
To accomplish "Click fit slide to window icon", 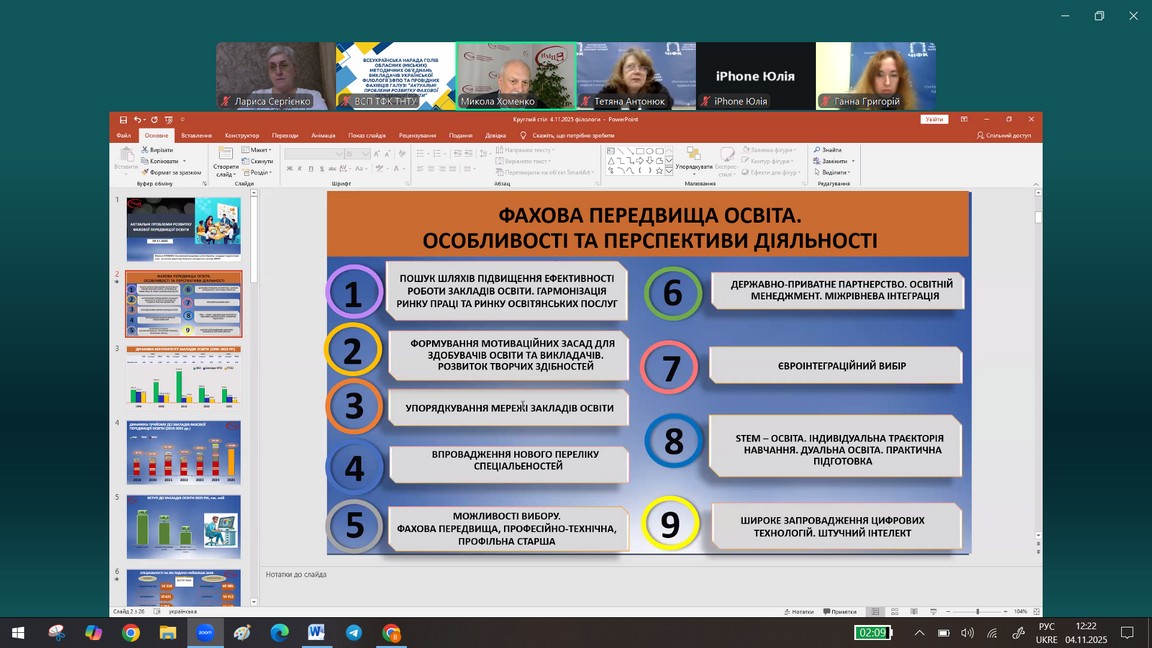I will [1035, 612].
